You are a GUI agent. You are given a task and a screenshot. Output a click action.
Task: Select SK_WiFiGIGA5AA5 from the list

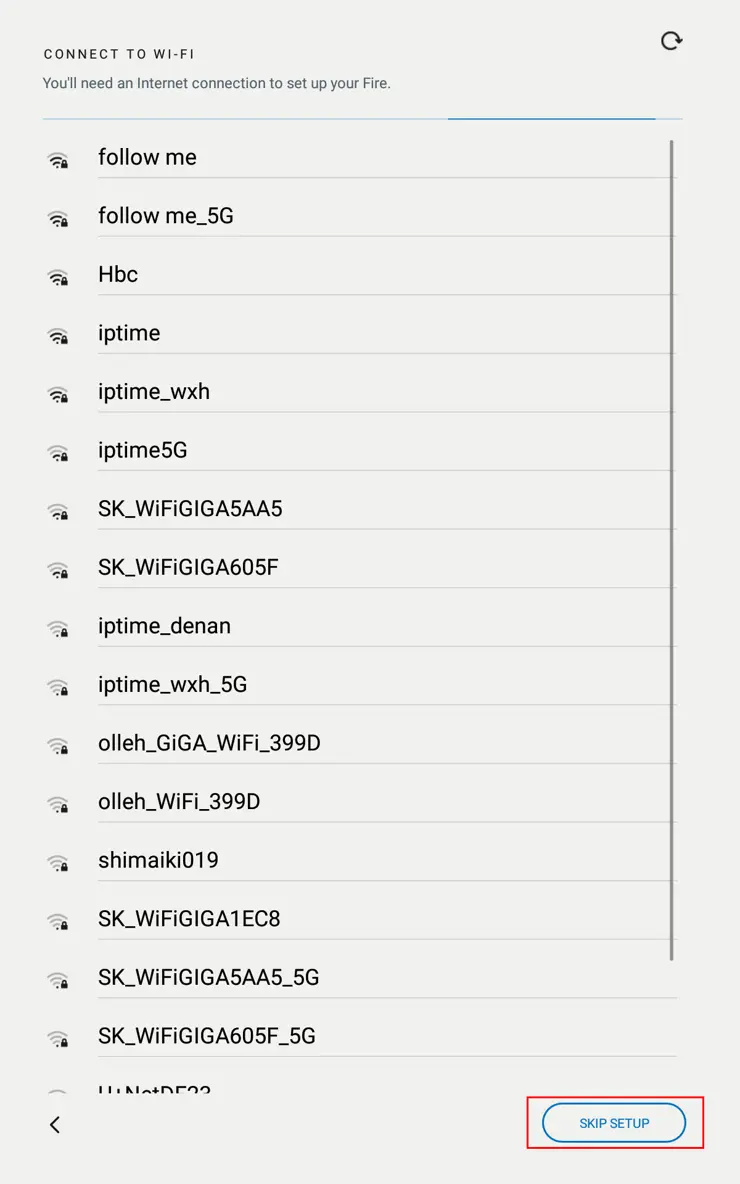tap(190, 509)
